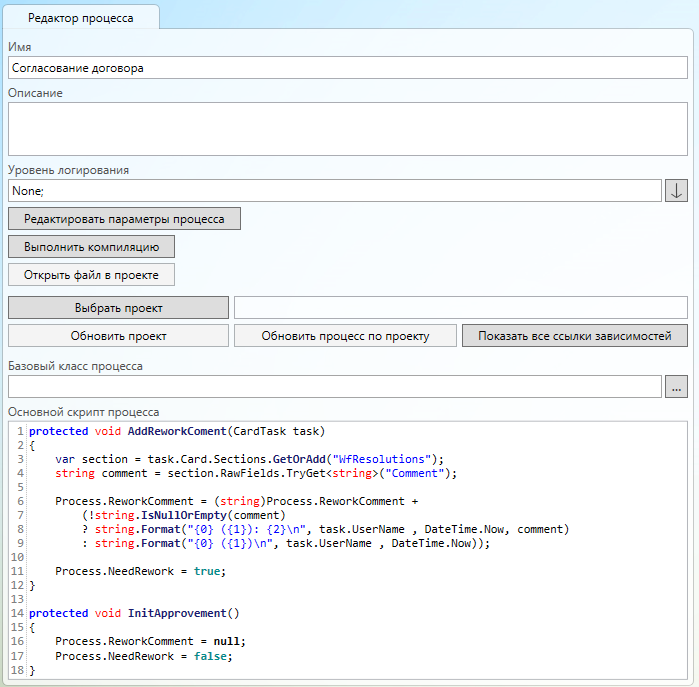
Task: Click the Имя input field
Action: coord(347,69)
